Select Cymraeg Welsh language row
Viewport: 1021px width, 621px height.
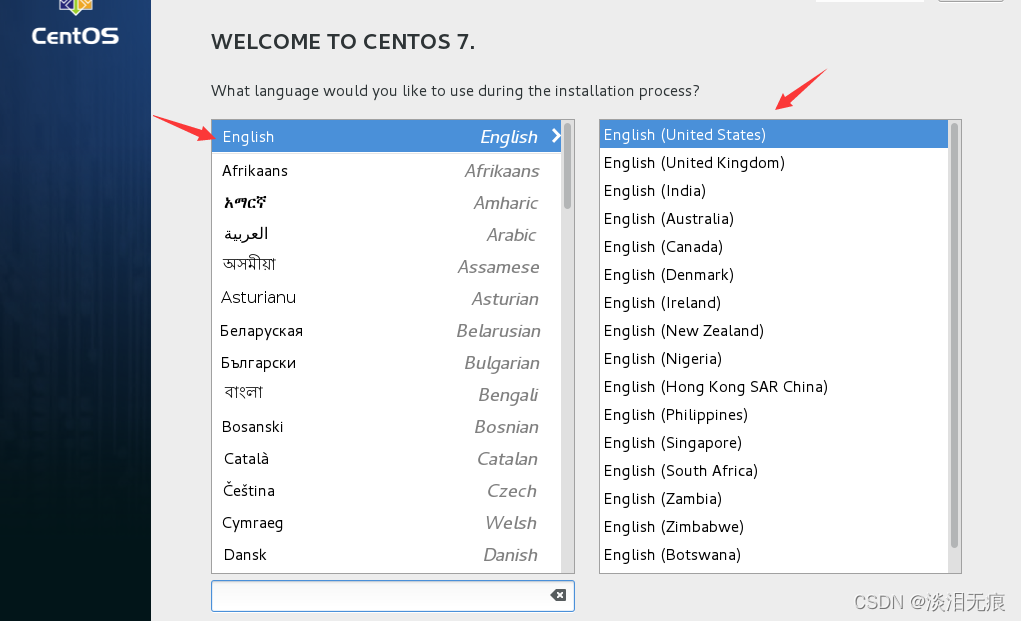386,523
